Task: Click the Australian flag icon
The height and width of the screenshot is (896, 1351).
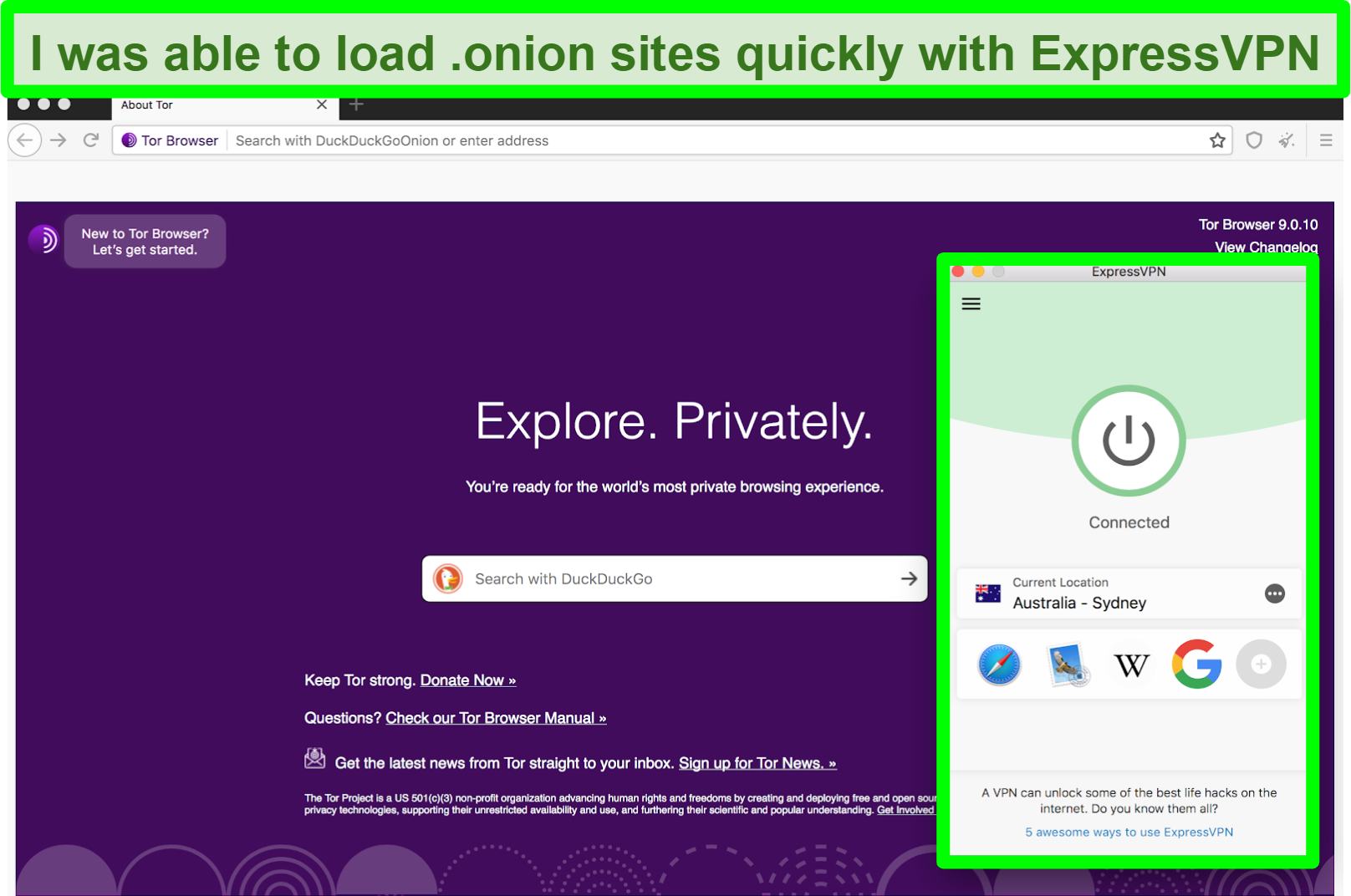Action: pos(988,593)
